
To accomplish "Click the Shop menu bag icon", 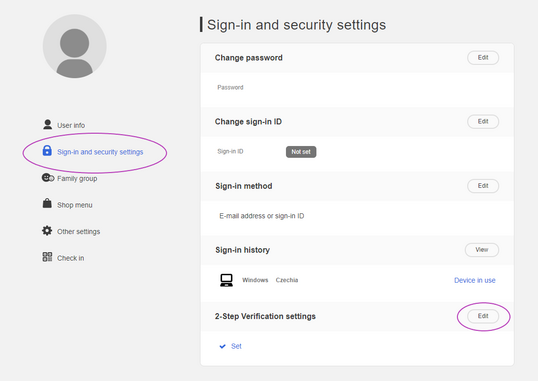I will [47, 203].
